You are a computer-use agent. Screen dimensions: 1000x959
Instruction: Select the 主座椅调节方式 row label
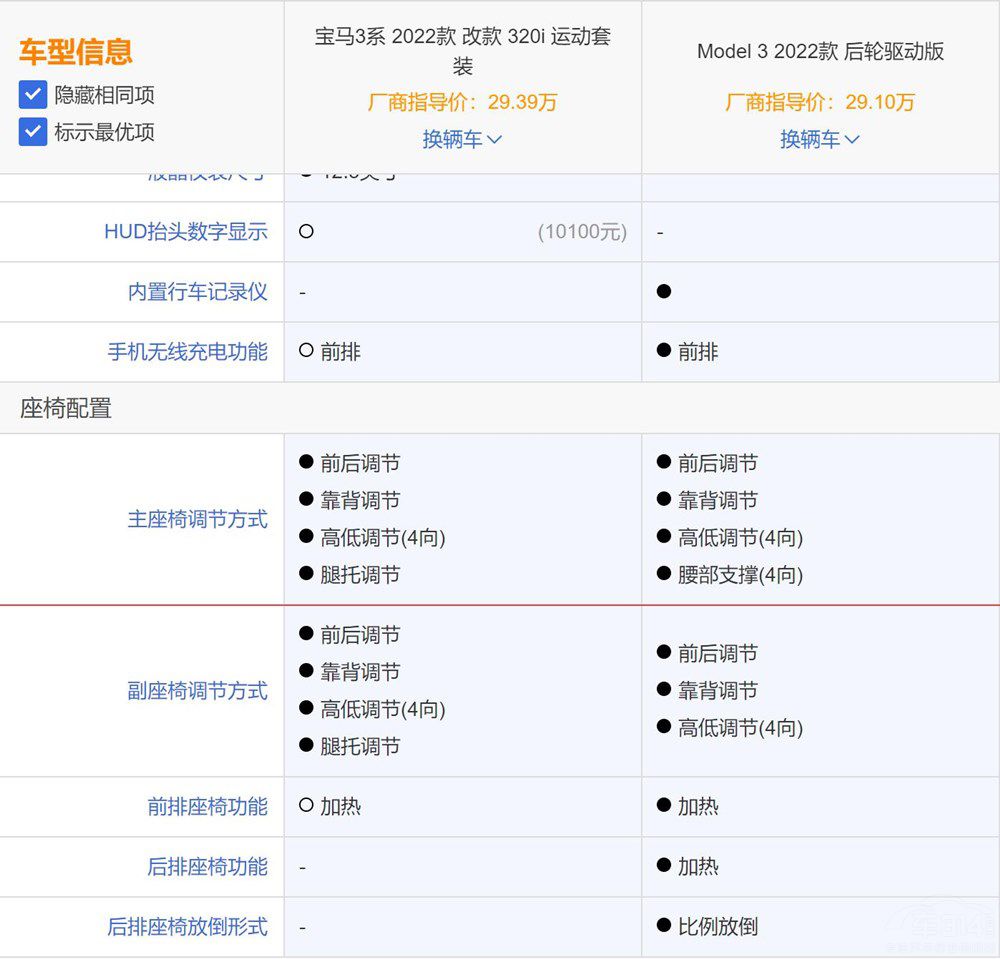click(198, 519)
